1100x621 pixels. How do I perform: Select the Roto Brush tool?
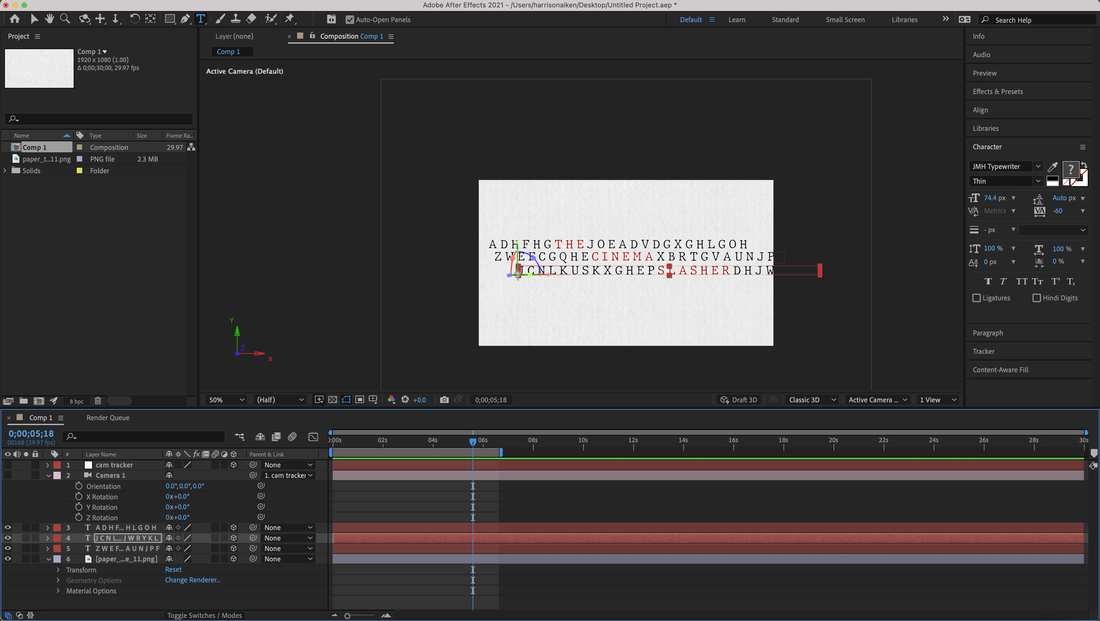tap(271, 19)
